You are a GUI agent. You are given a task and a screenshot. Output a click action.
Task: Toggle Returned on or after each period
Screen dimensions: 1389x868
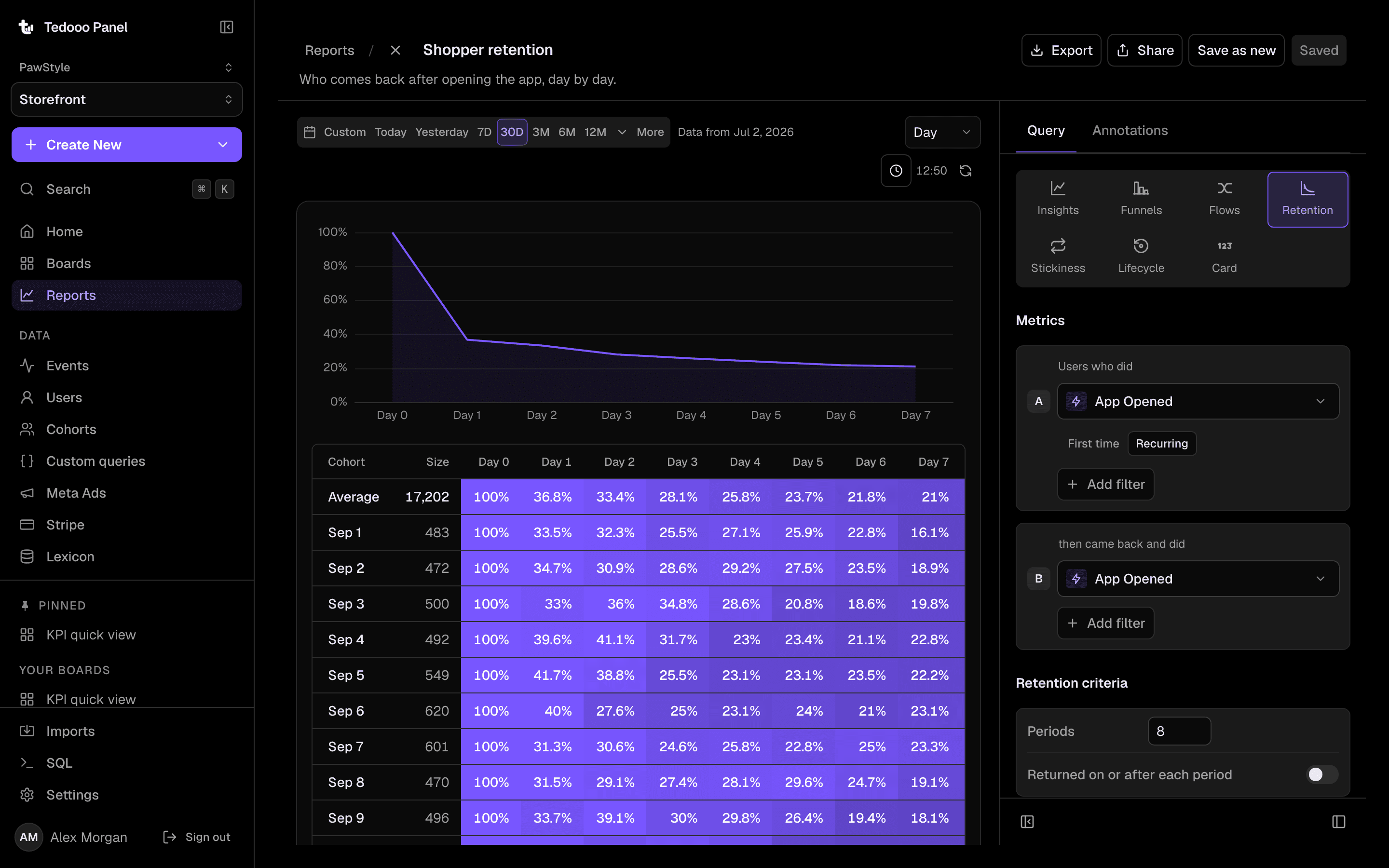coord(1322,774)
